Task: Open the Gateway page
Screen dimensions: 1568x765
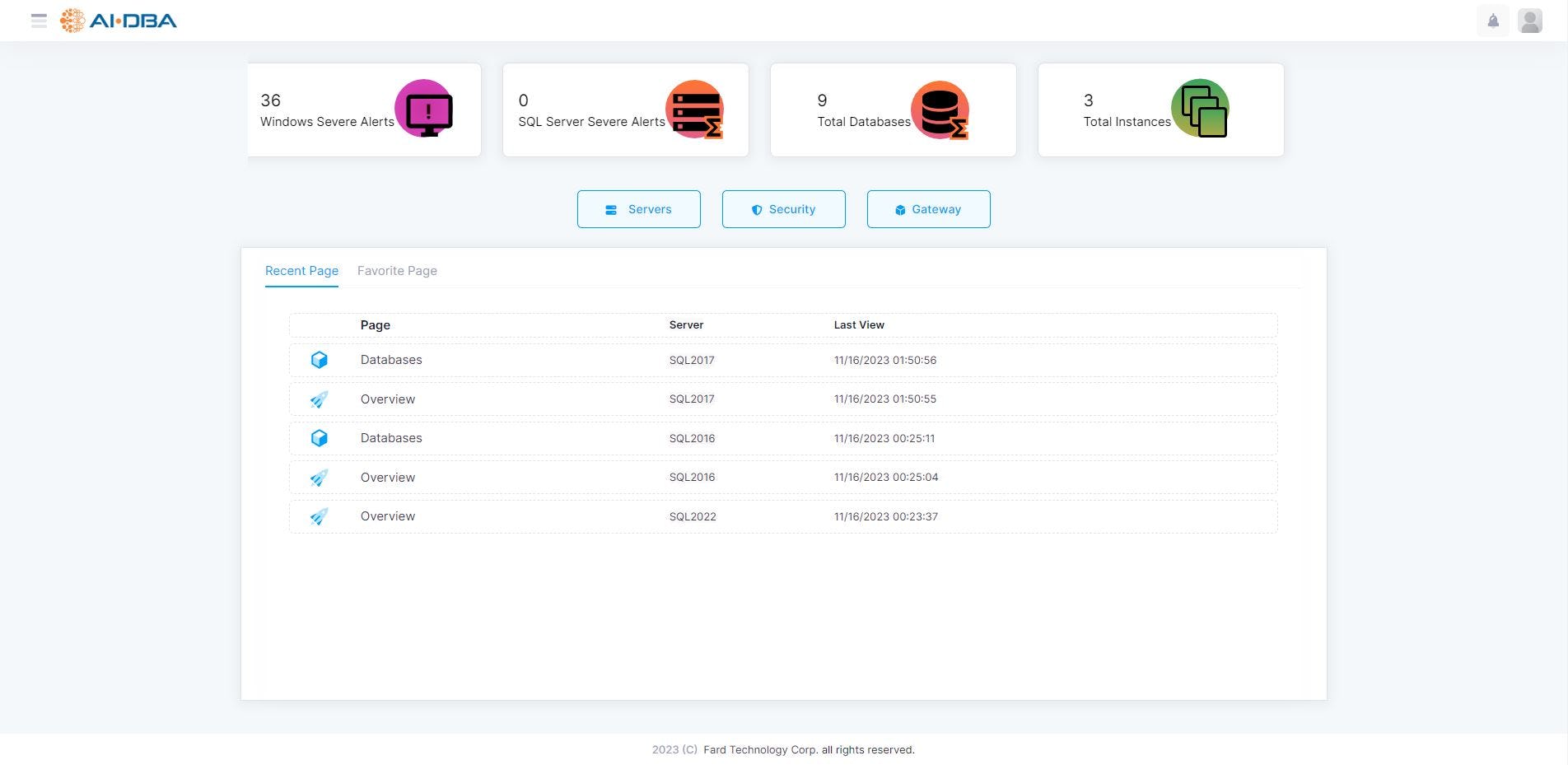Action: pos(928,209)
